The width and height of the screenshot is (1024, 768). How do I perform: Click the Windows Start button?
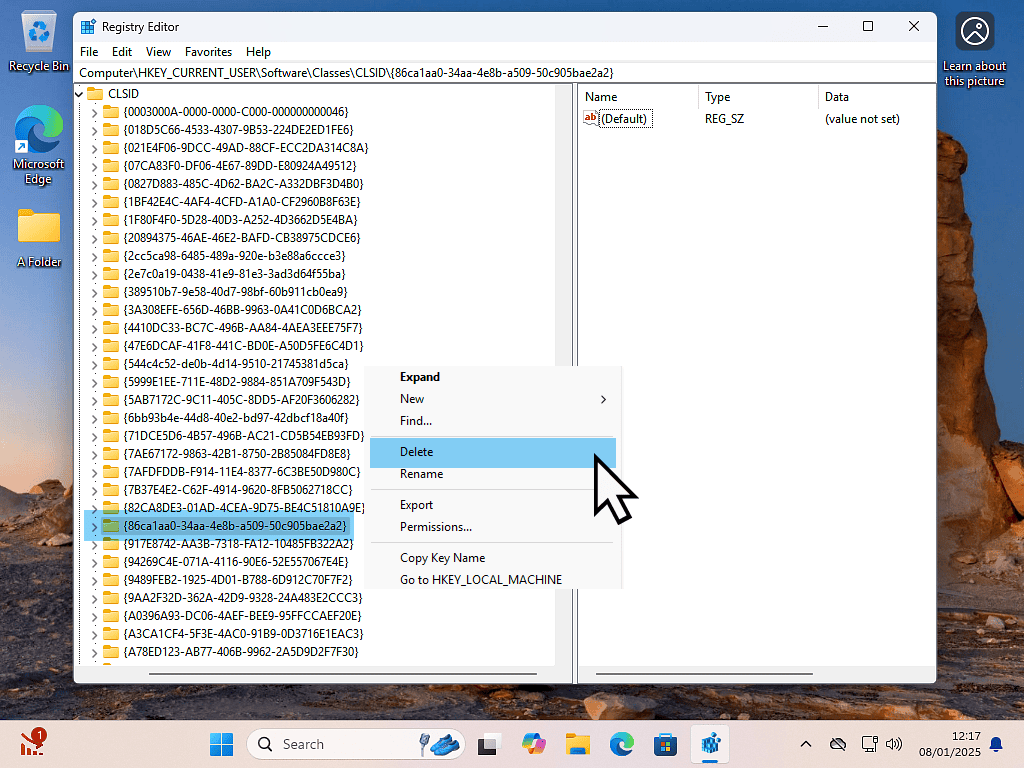pyautogui.click(x=221, y=744)
